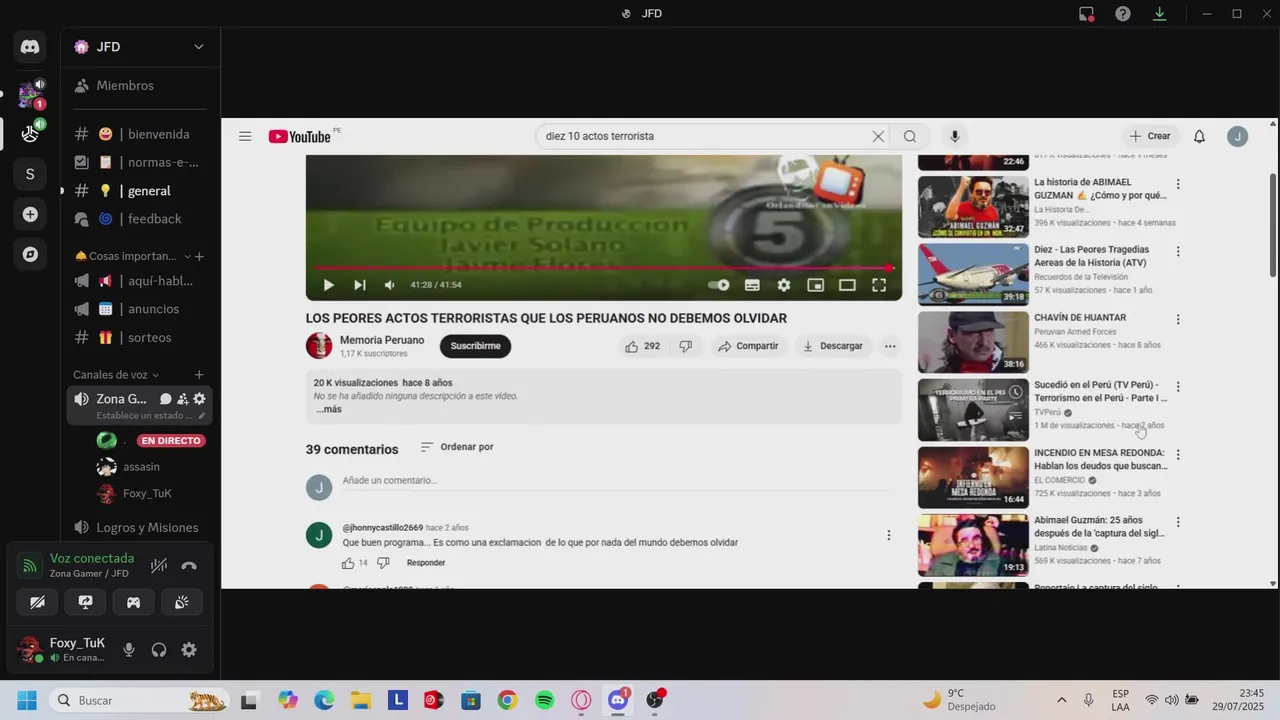This screenshot has width=1280, height=720.
Task: Click the Descargar download button
Action: pyautogui.click(x=833, y=346)
